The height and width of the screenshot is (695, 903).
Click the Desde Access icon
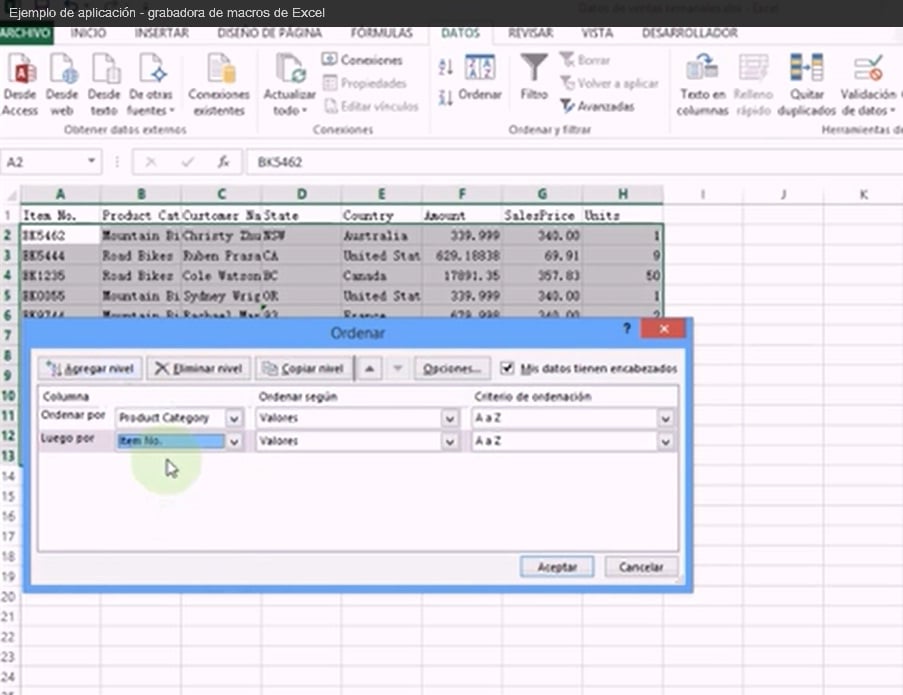[x=20, y=70]
